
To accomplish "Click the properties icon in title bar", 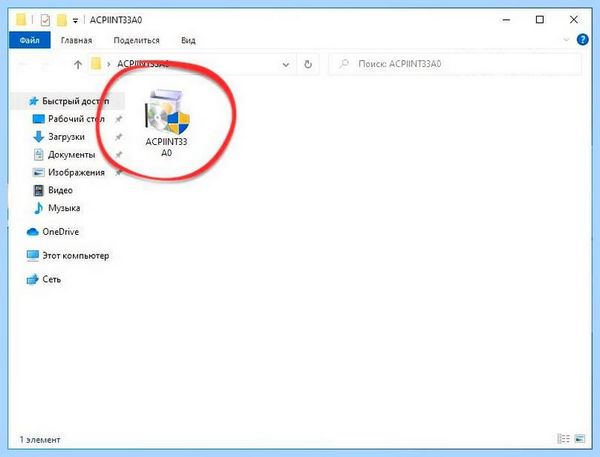I will point(45,20).
